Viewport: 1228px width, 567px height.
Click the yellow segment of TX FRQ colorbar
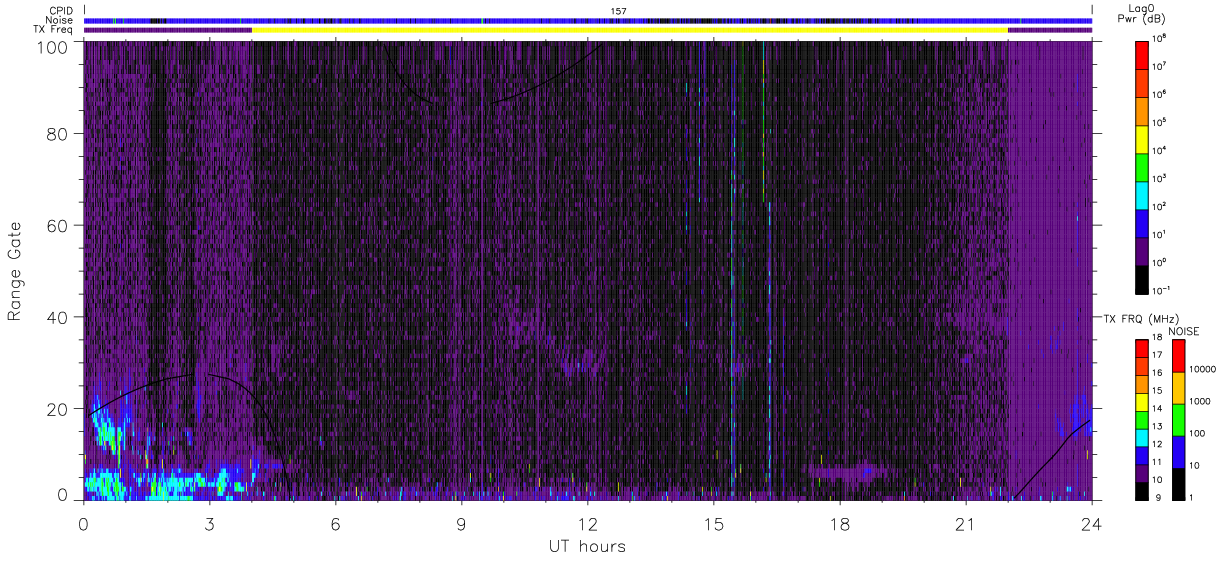tap(1142, 401)
